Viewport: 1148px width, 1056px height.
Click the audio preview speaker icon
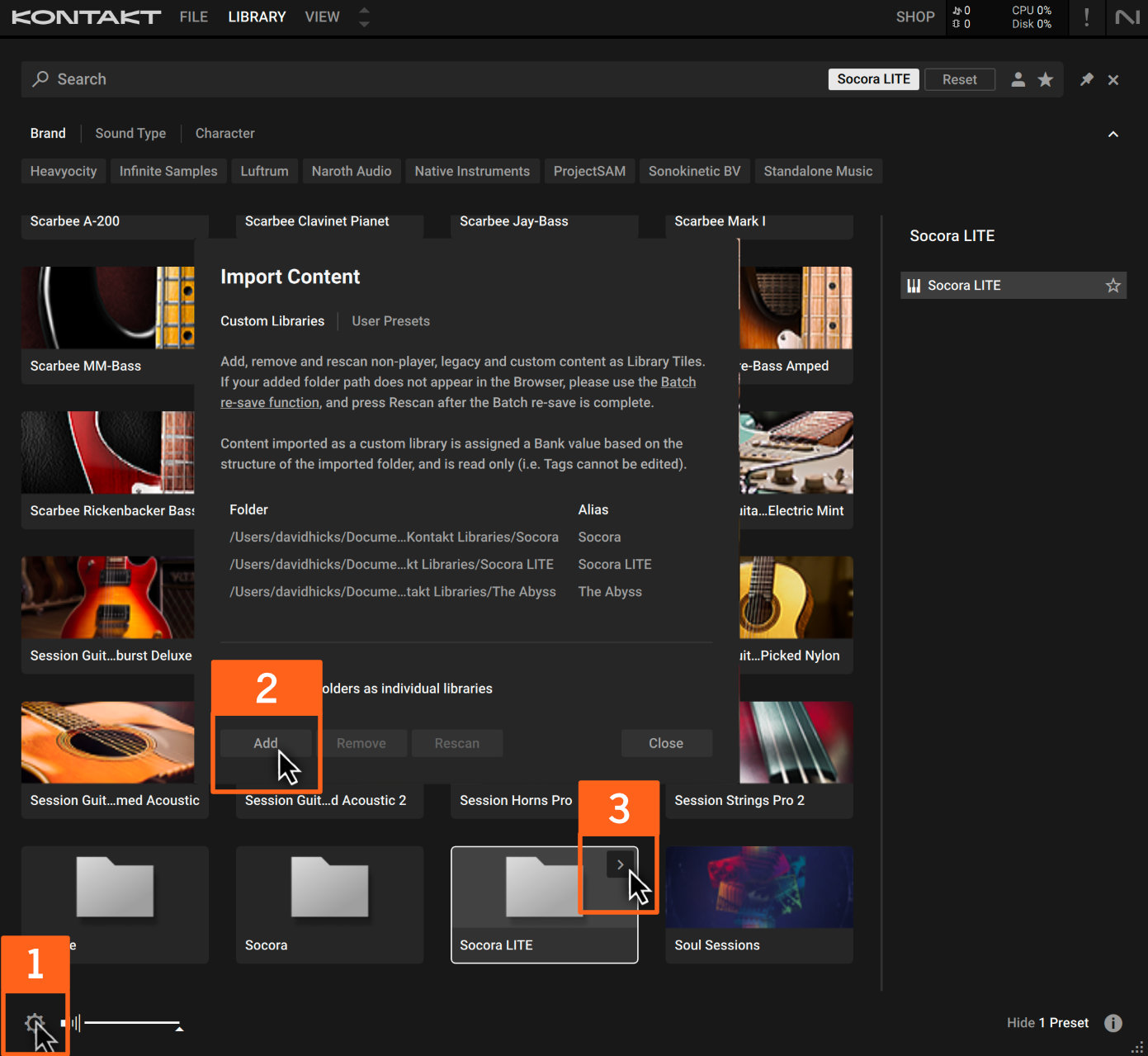tap(73, 1024)
